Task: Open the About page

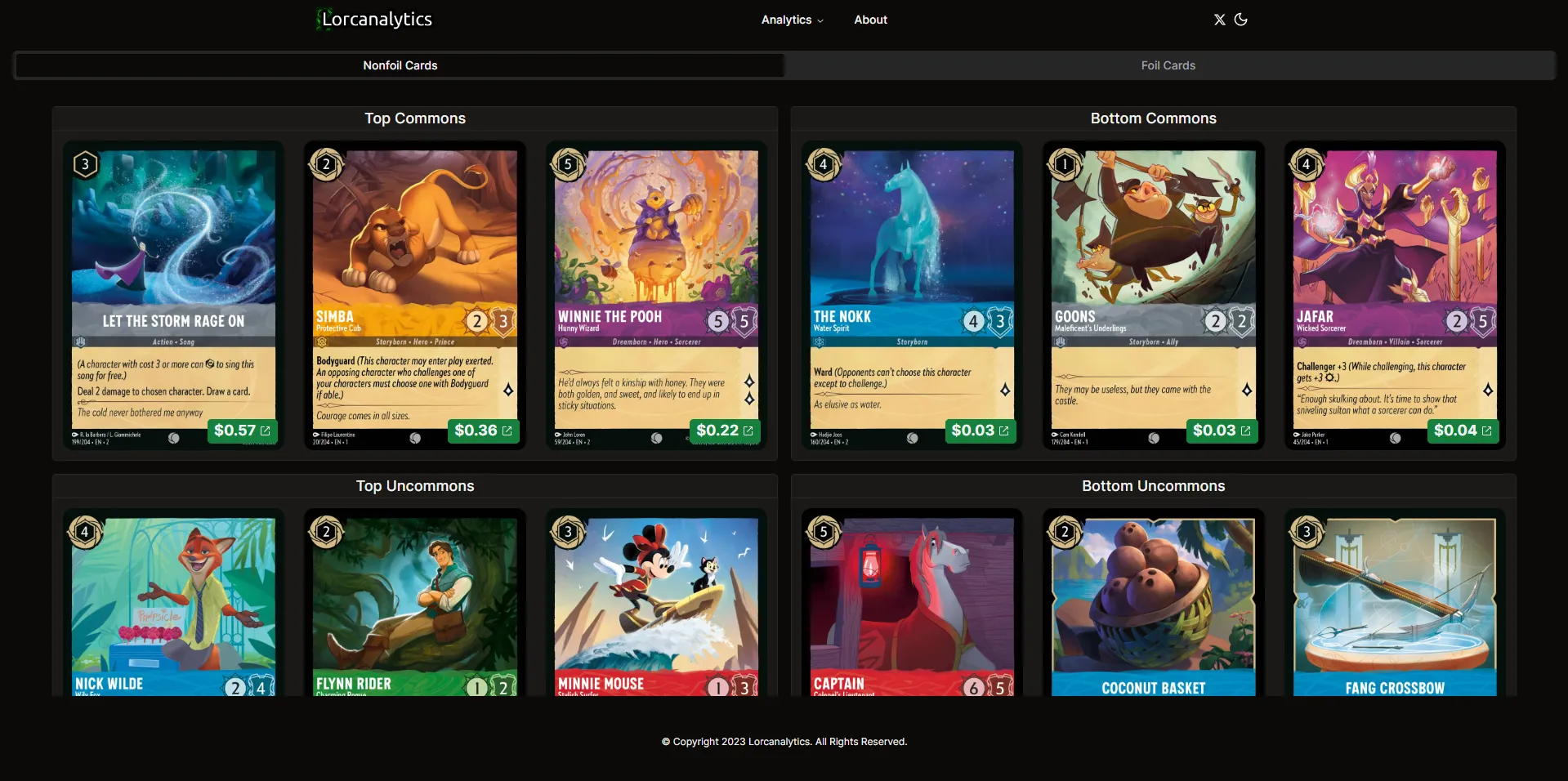Action: (x=870, y=20)
